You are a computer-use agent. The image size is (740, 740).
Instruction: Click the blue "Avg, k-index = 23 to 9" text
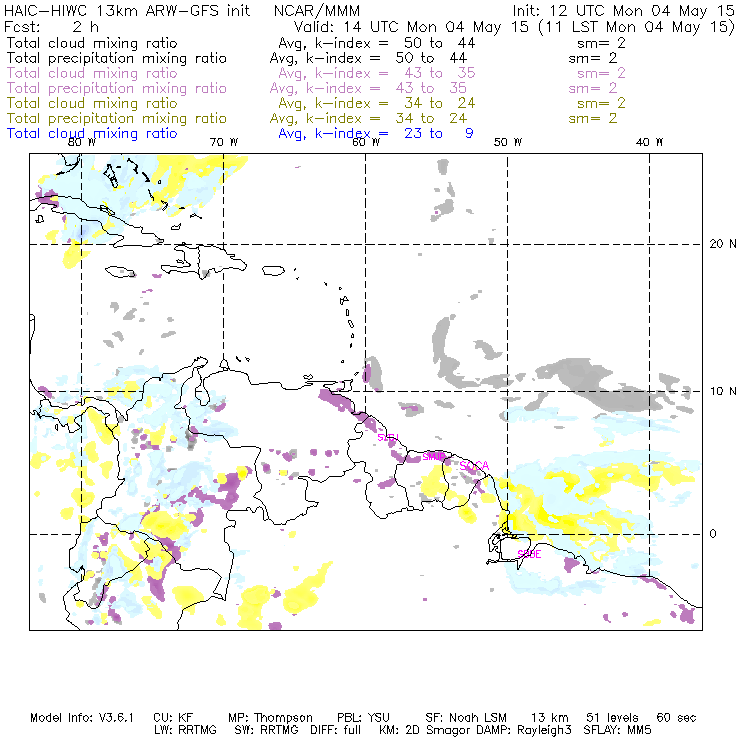376,134
